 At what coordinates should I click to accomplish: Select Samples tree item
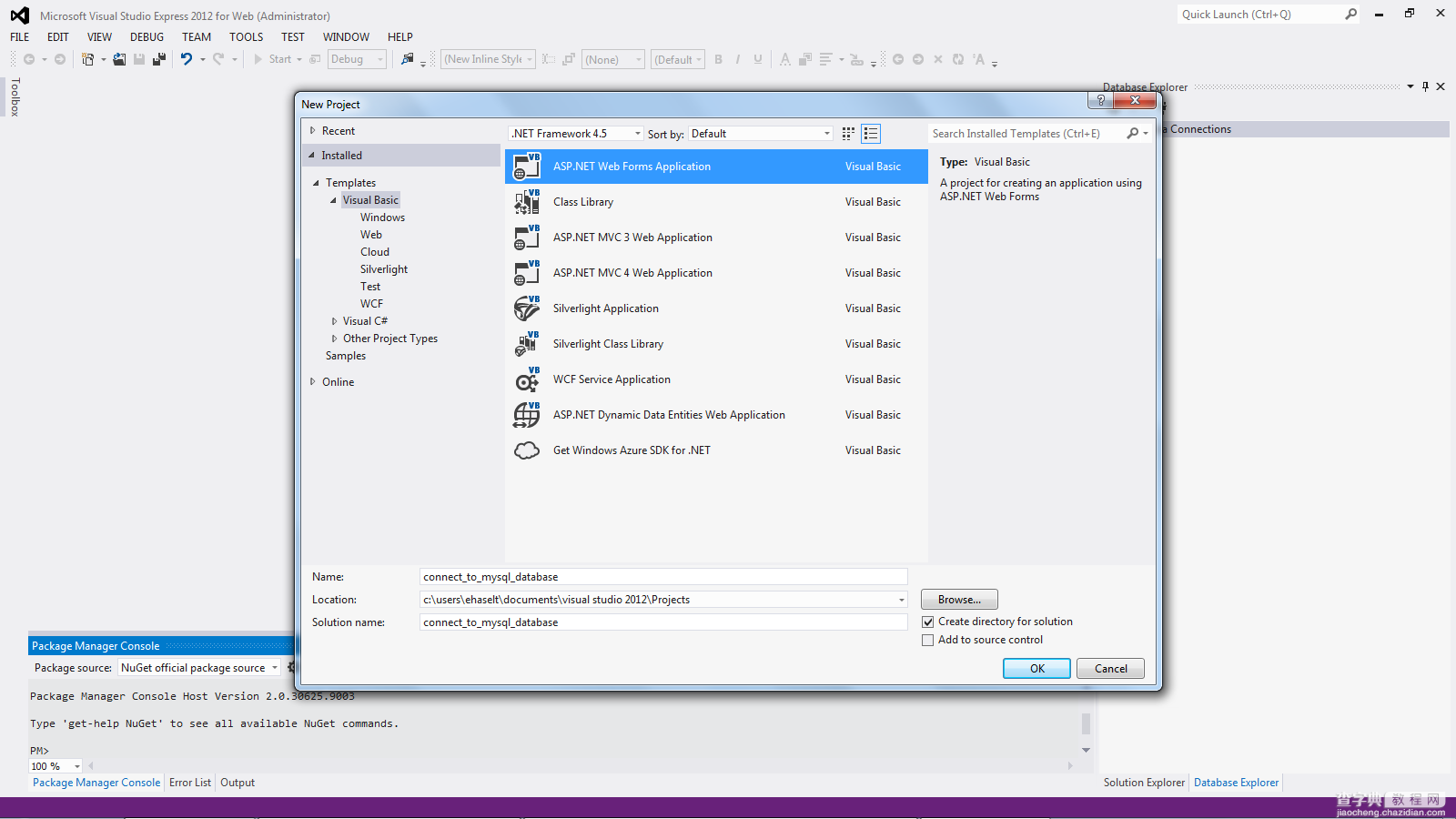(x=346, y=356)
